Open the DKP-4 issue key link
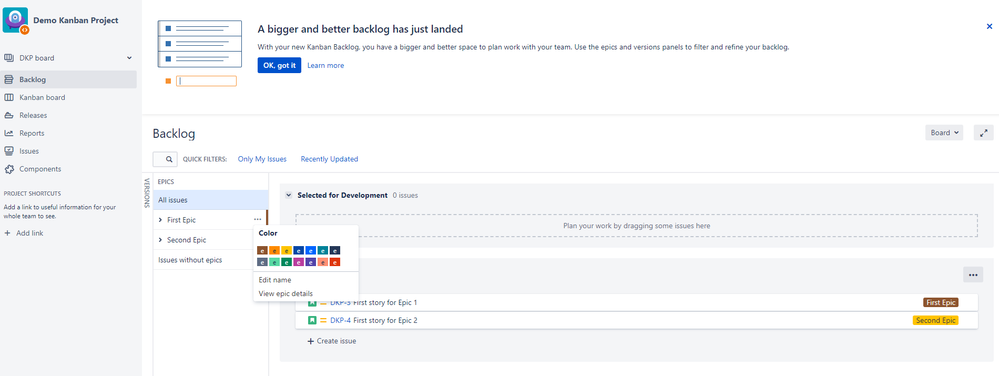The image size is (999, 376). pyautogui.click(x=341, y=321)
